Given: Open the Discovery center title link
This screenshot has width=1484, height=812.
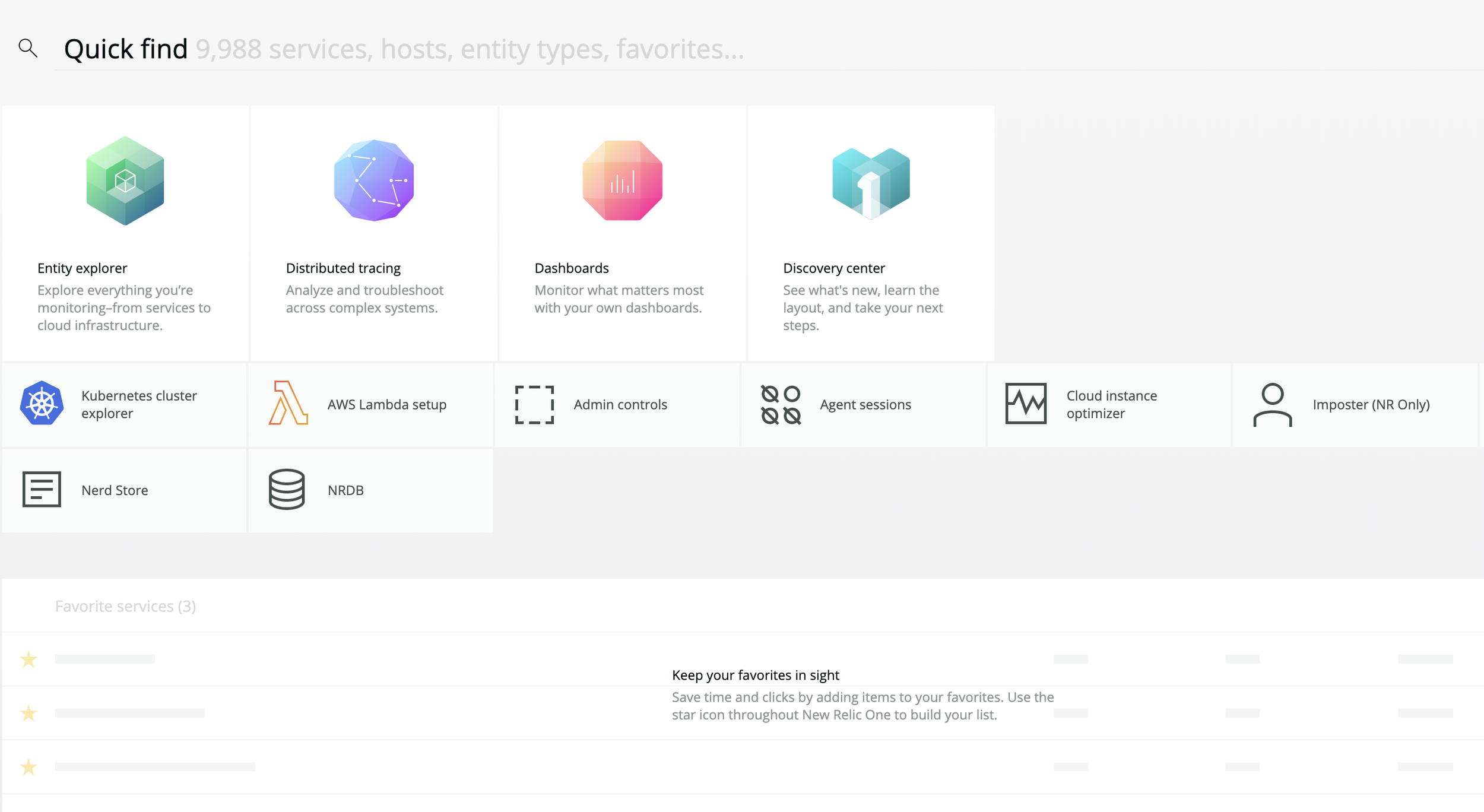Looking at the screenshot, I should tap(834, 268).
